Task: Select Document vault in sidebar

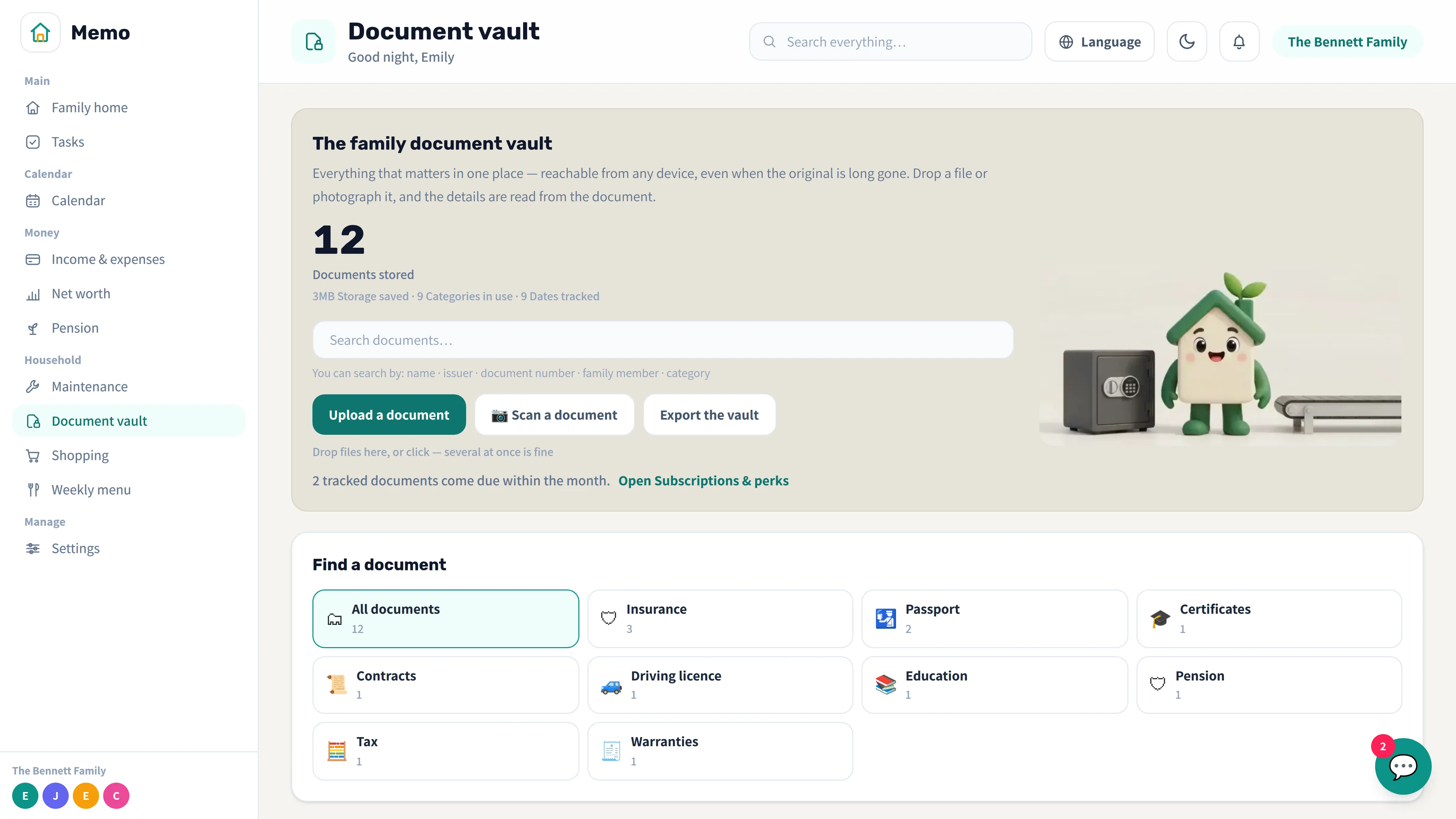Action: (x=129, y=421)
